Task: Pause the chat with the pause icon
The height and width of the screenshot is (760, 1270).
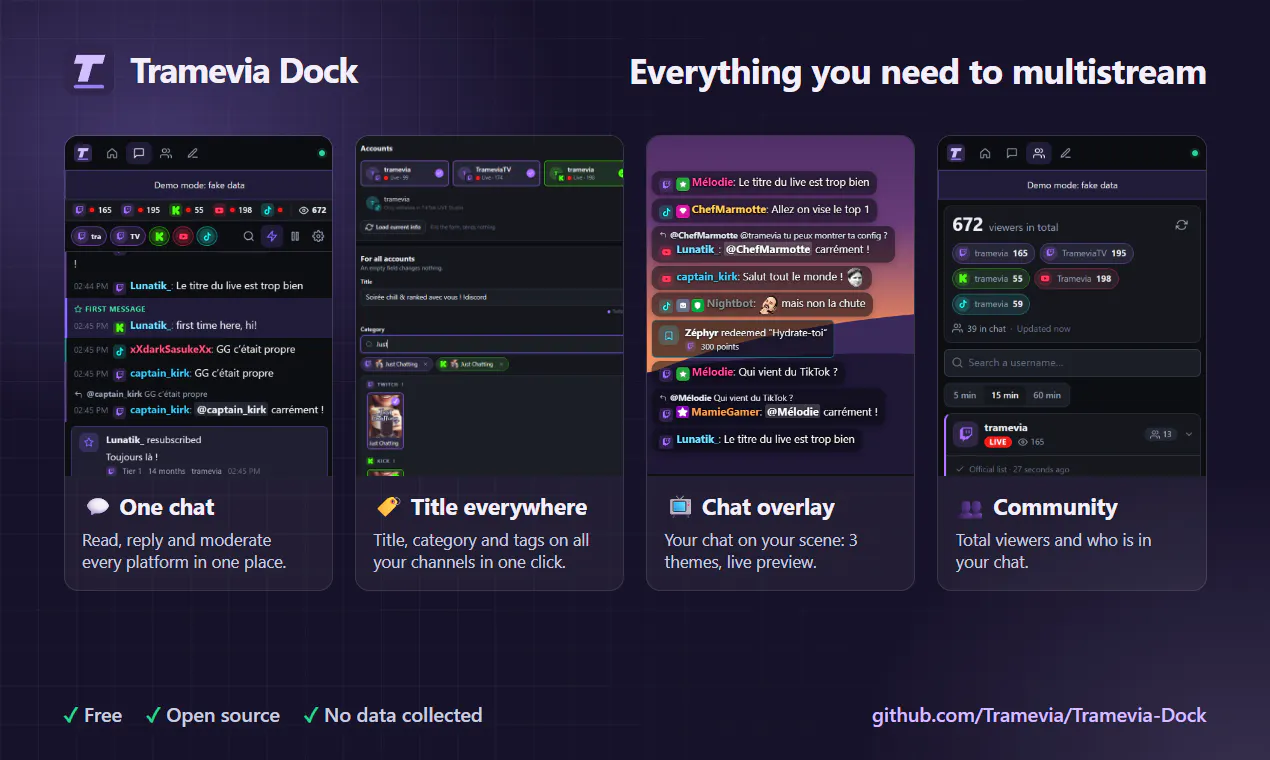Action: click(295, 237)
